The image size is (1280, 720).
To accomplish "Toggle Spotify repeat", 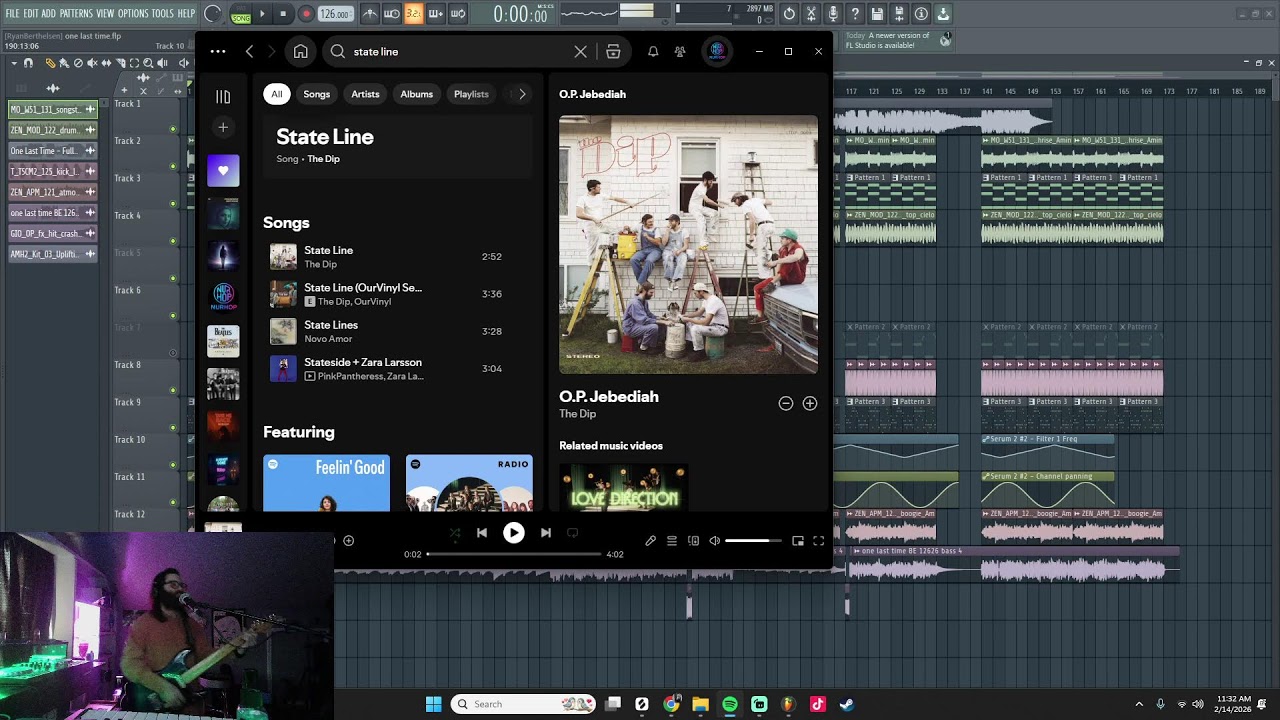I will (573, 533).
